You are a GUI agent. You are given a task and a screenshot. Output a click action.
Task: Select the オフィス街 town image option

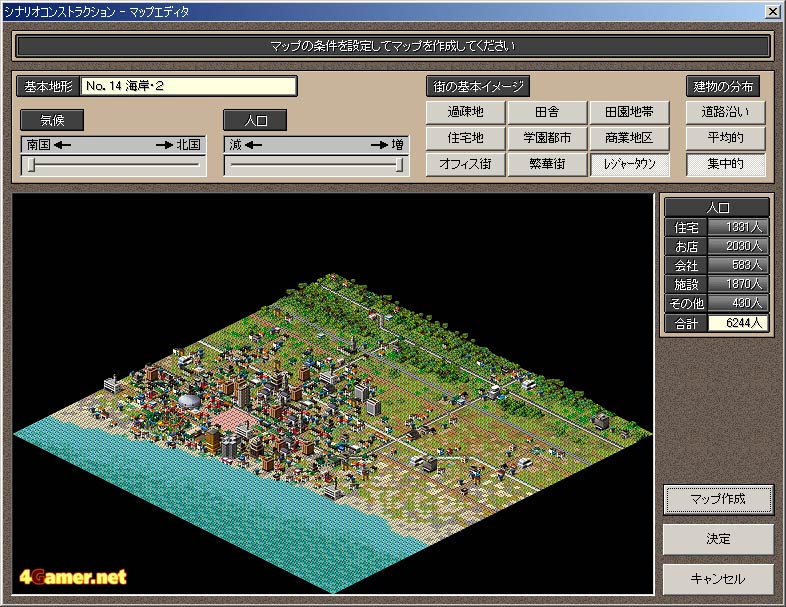[x=465, y=164]
